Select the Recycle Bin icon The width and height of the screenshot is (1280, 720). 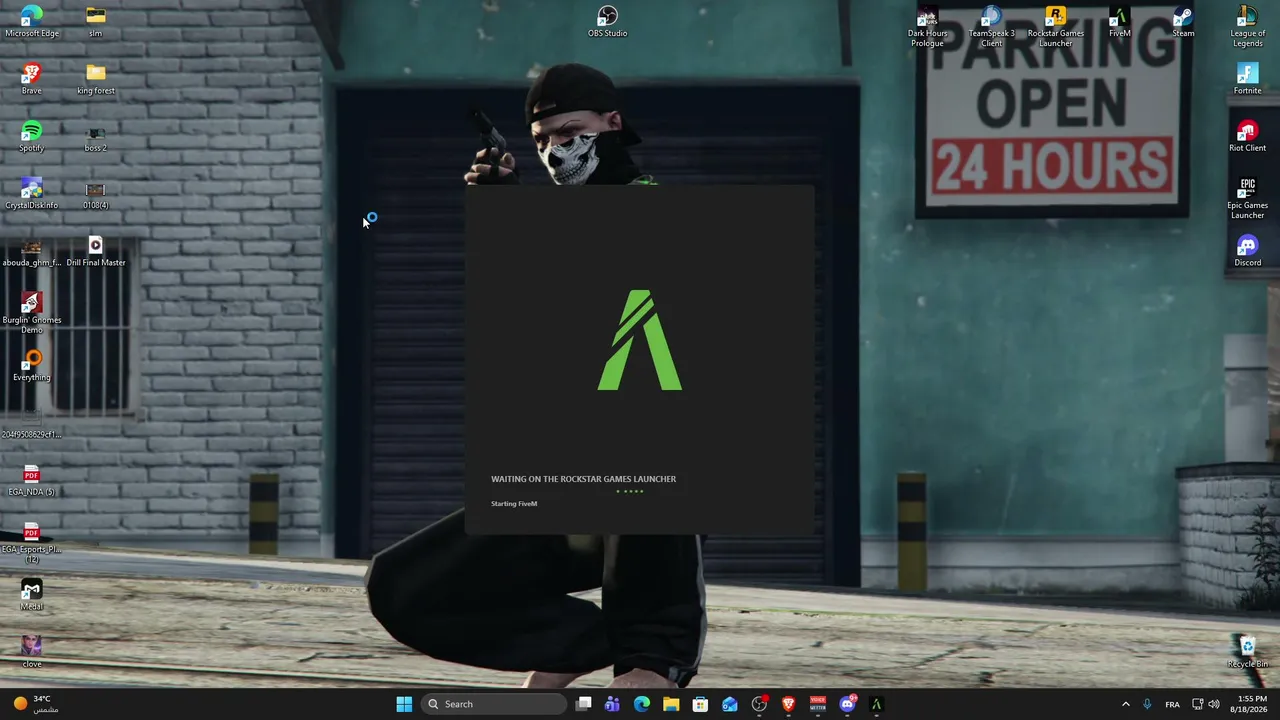pos(1248,653)
